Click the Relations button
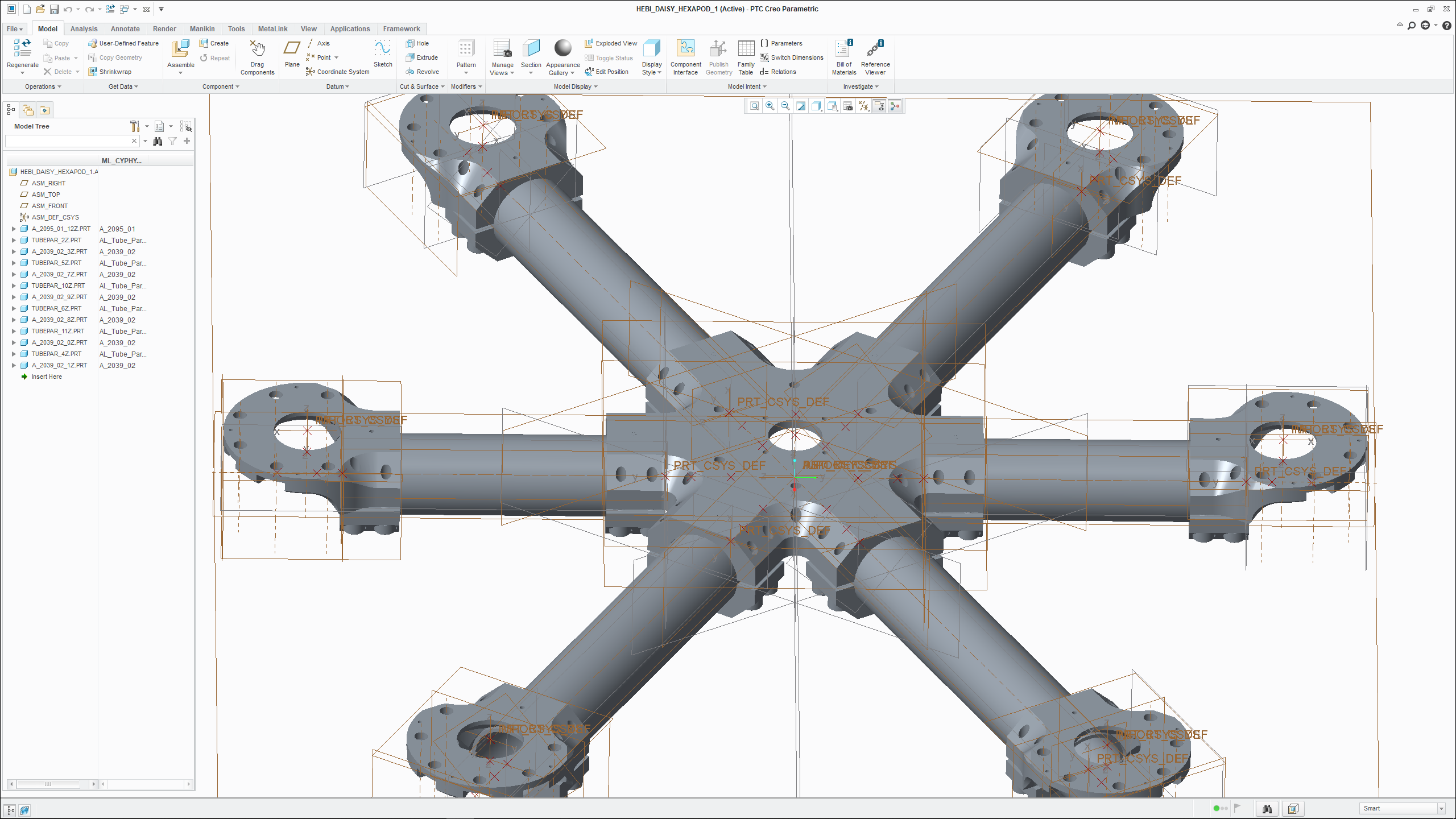The width and height of the screenshot is (1456, 819). coord(778,72)
